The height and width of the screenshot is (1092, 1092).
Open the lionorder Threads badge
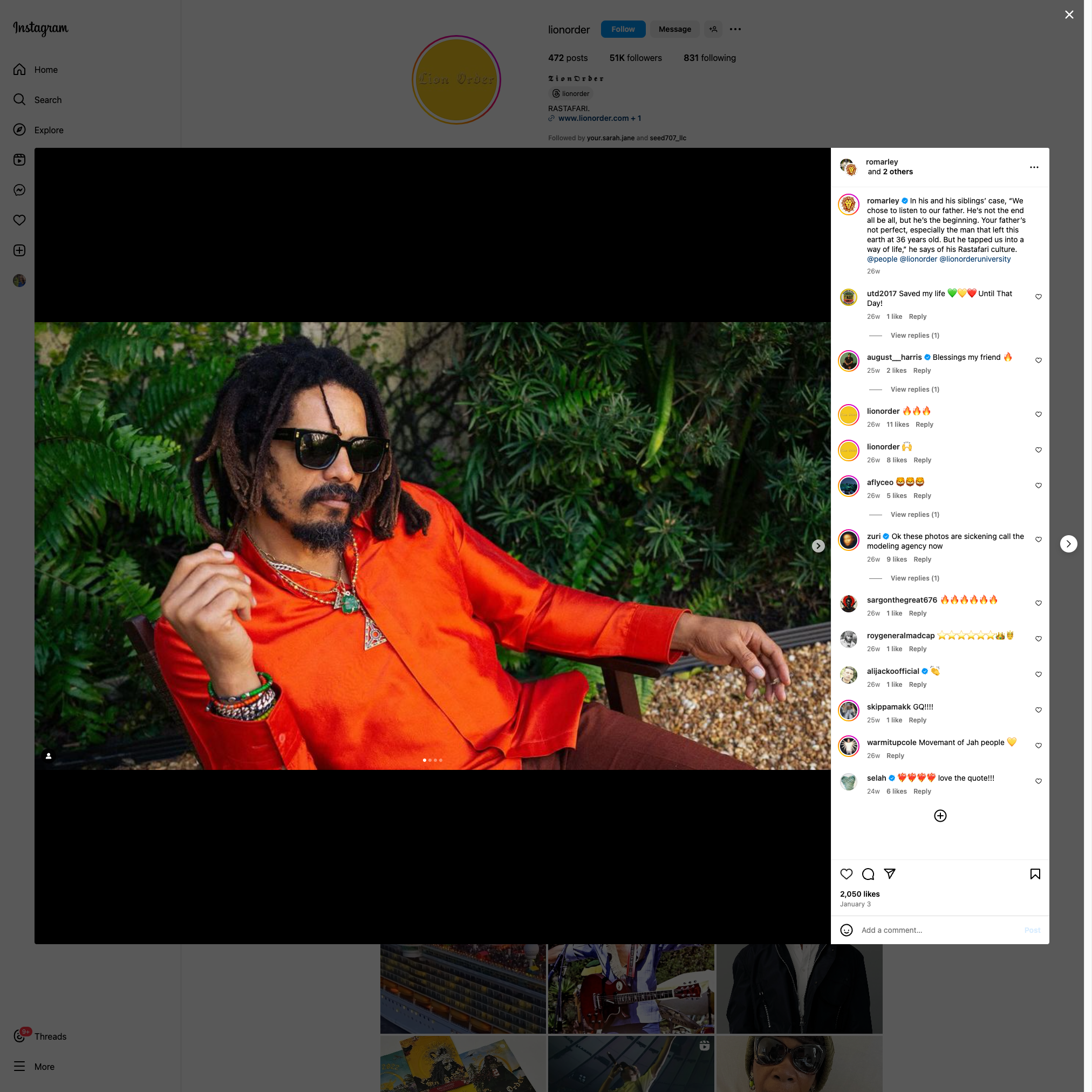(x=571, y=94)
